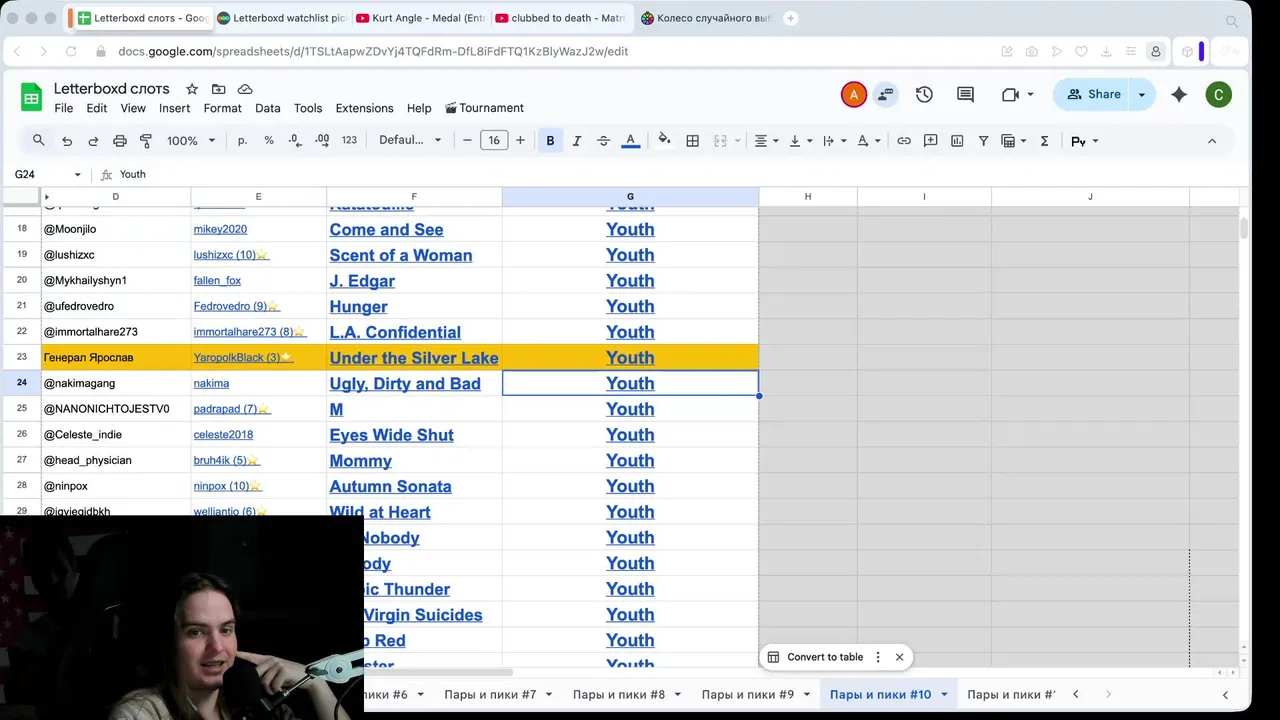
Task: Open text wrapping dropdown
Action: [x=834, y=141]
